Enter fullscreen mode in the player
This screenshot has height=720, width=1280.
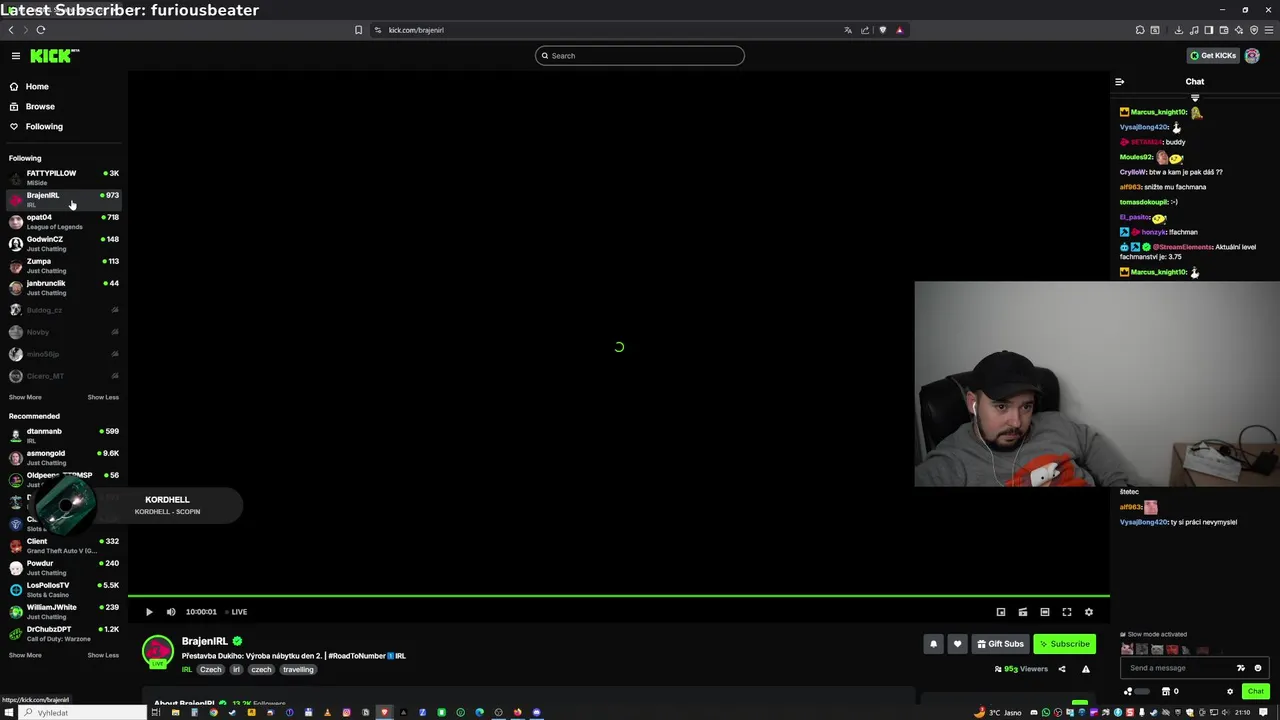(x=1067, y=612)
